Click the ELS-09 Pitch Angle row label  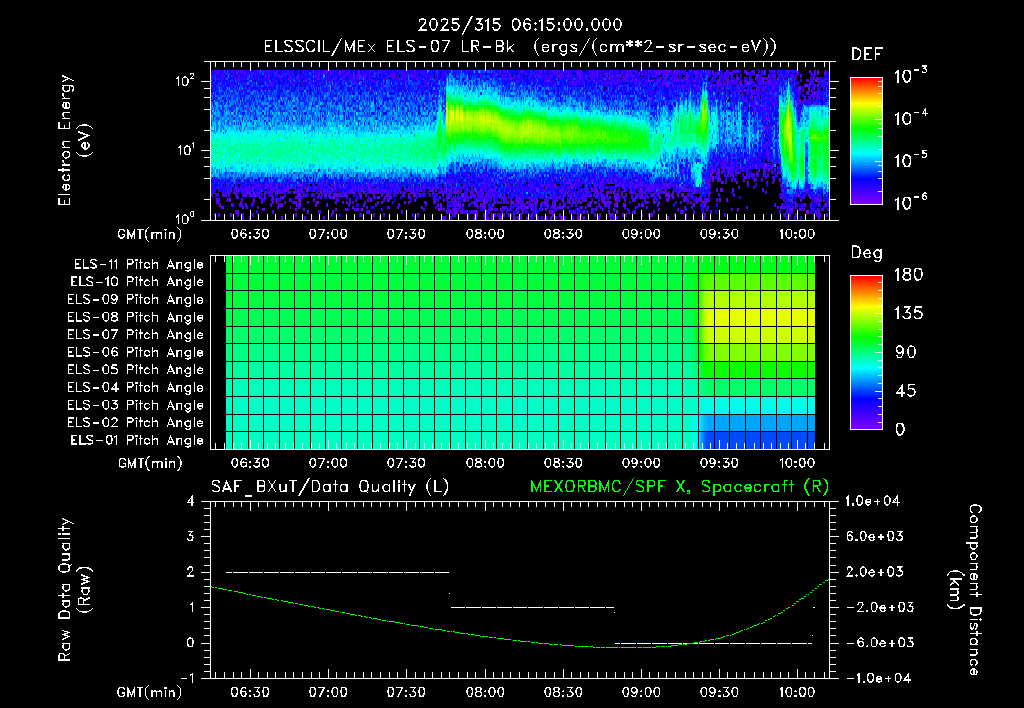[135, 300]
